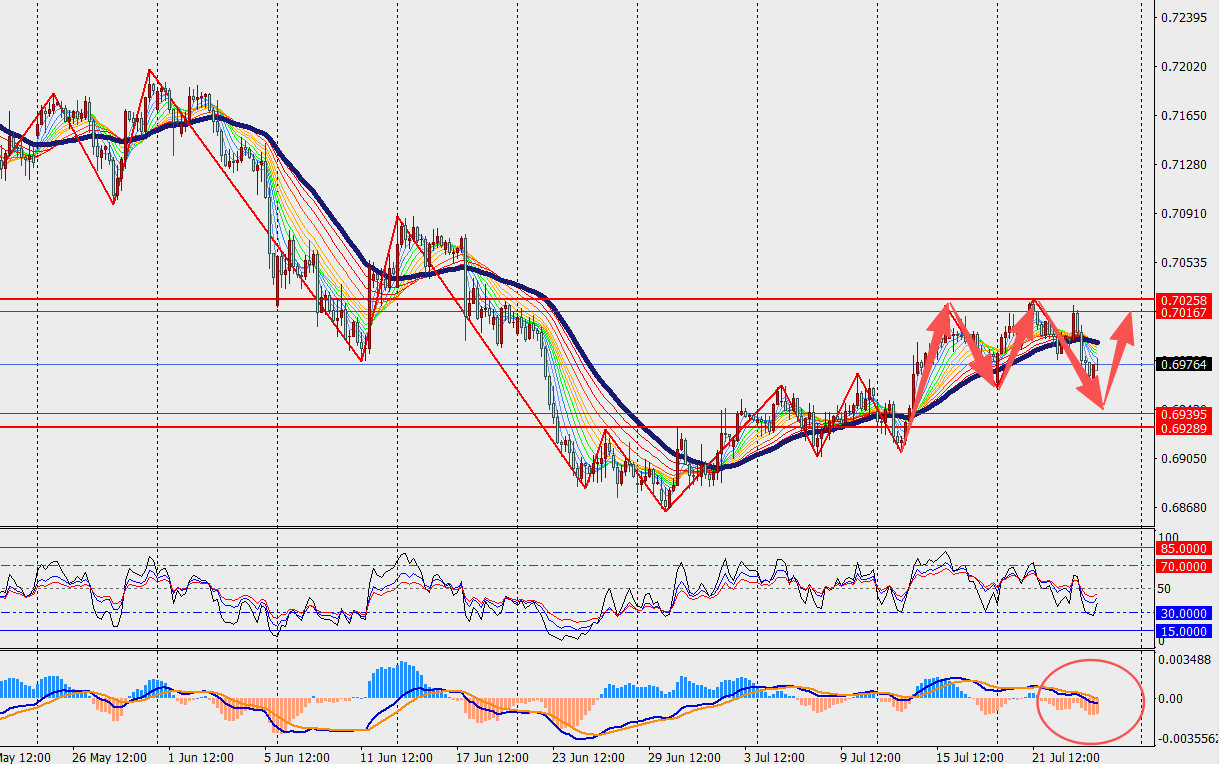Click the red 0.69289 support level label
1220x764 pixels.
(1185, 428)
